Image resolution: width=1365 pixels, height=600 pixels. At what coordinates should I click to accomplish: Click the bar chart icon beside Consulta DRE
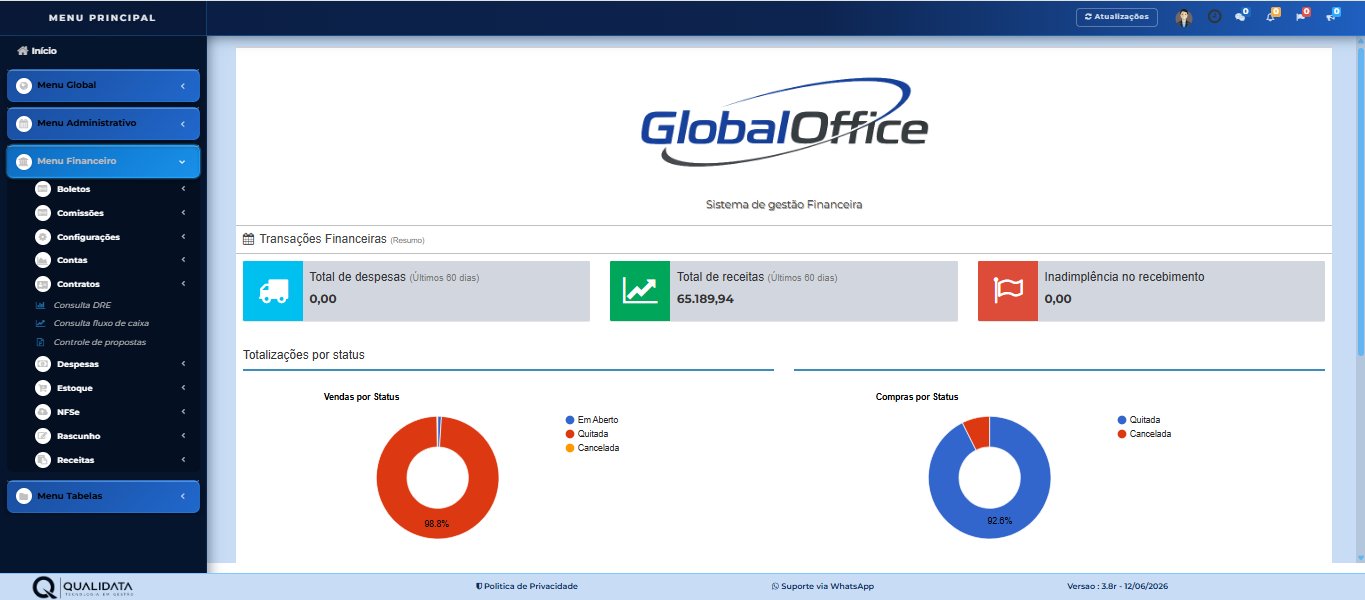pyautogui.click(x=40, y=305)
